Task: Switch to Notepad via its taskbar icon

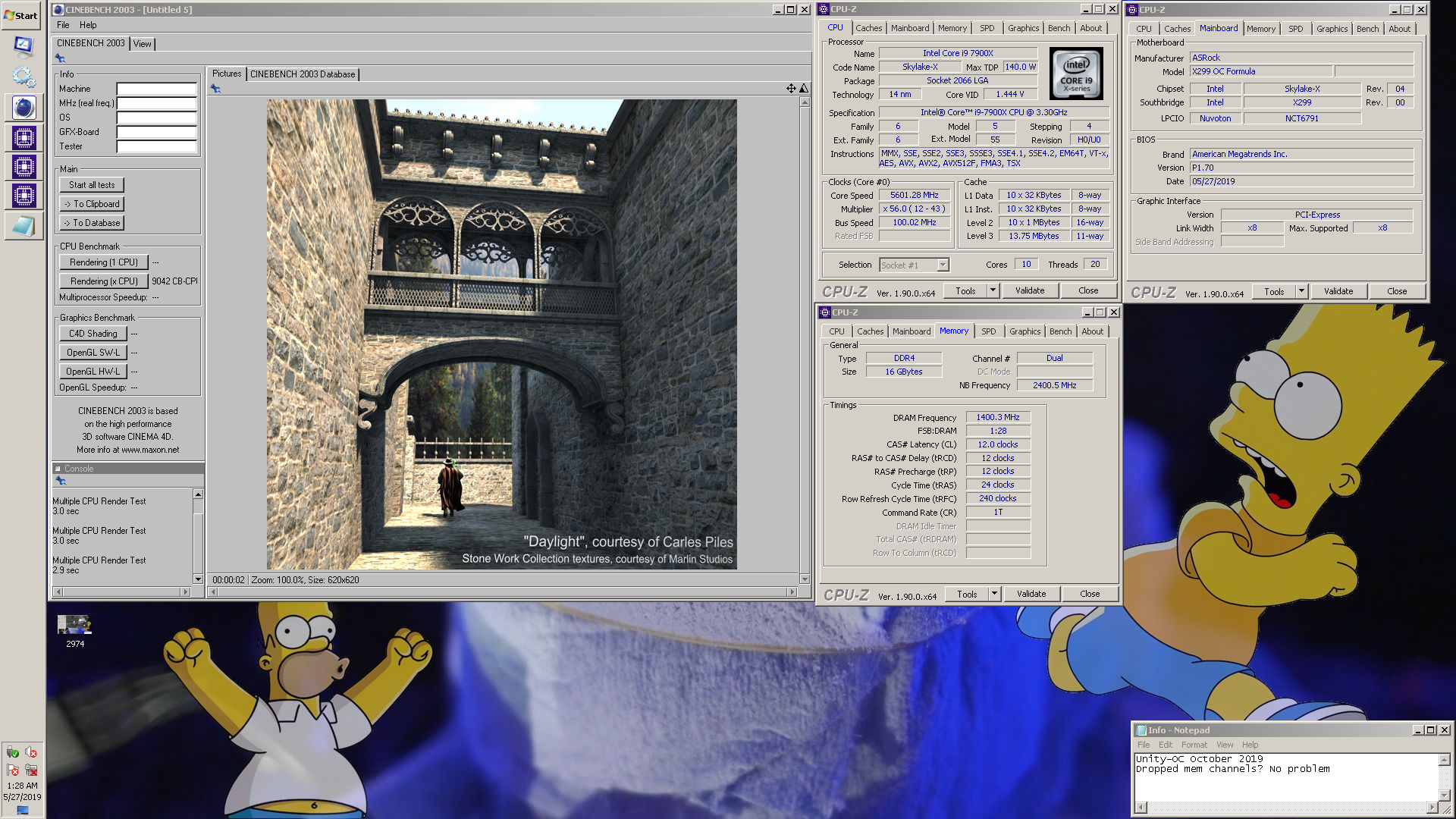Action: [x=24, y=226]
